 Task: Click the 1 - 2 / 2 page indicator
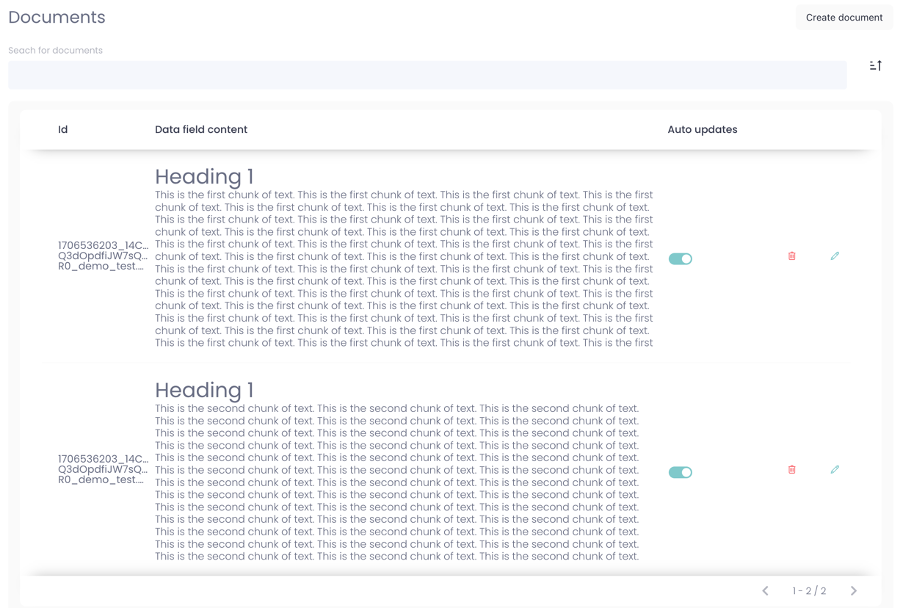809,591
